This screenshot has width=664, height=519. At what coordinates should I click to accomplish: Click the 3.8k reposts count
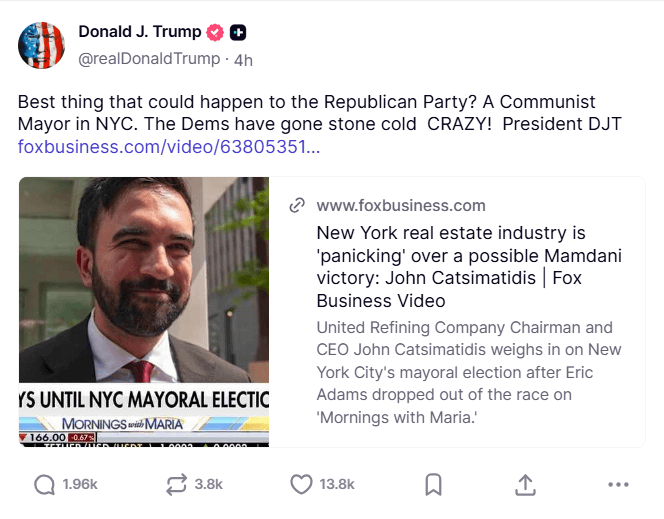click(x=208, y=484)
